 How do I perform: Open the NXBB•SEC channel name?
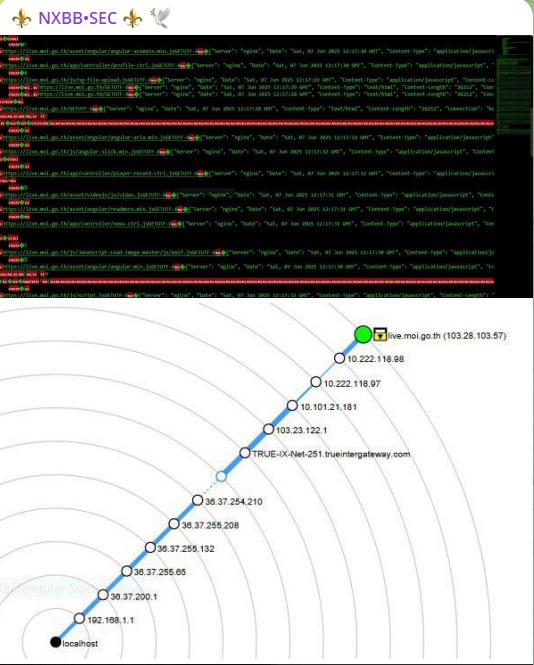point(78,18)
